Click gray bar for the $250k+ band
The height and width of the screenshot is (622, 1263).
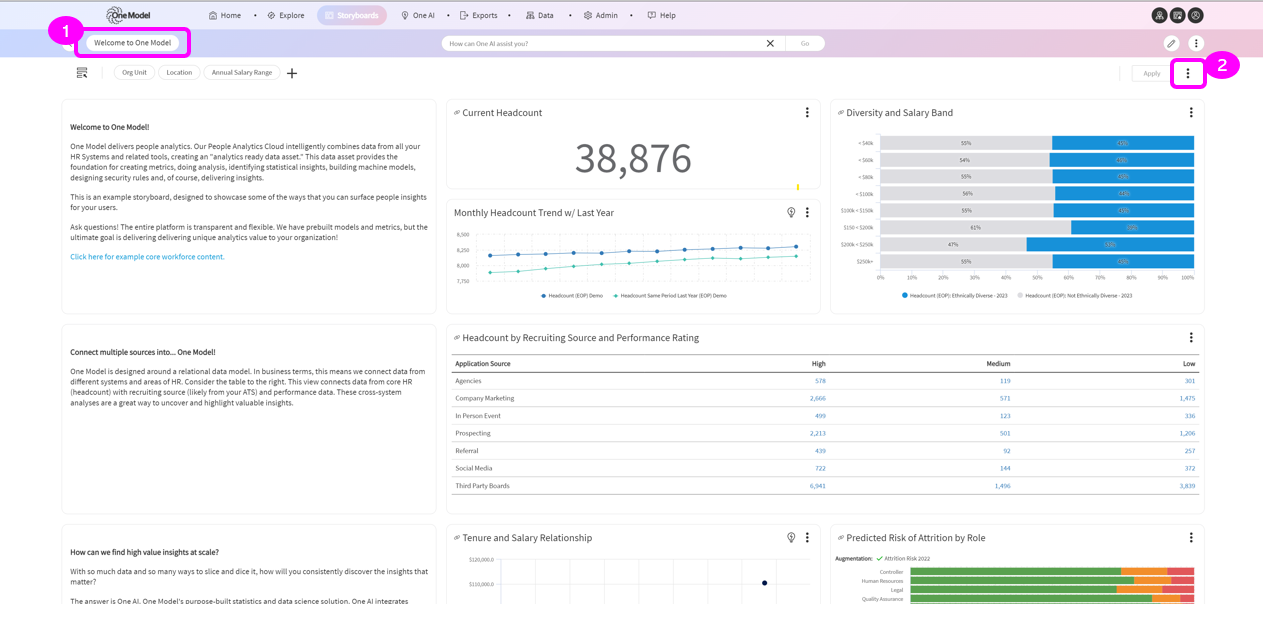pyautogui.click(x=966, y=261)
